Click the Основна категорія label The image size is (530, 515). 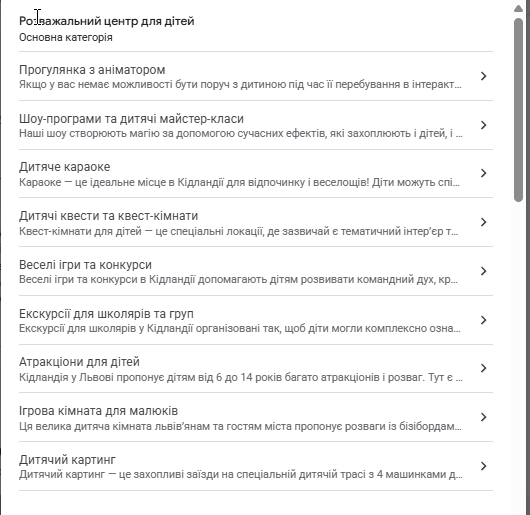pos(66,37)
